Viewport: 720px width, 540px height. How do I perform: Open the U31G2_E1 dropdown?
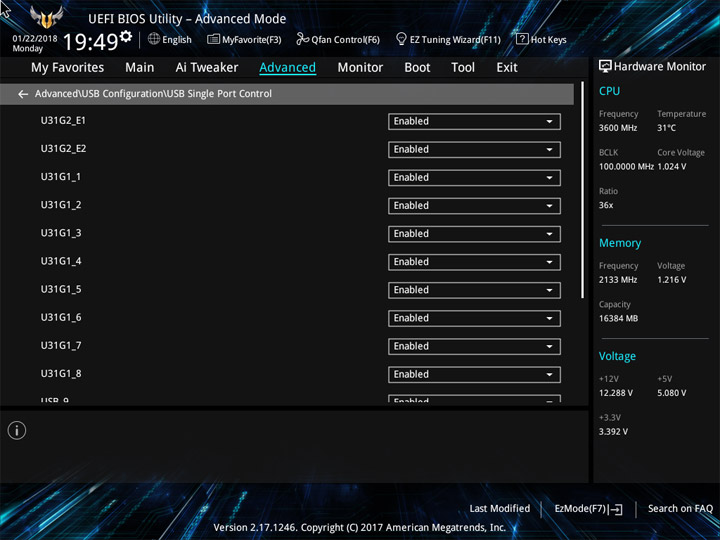pos(474,122)
